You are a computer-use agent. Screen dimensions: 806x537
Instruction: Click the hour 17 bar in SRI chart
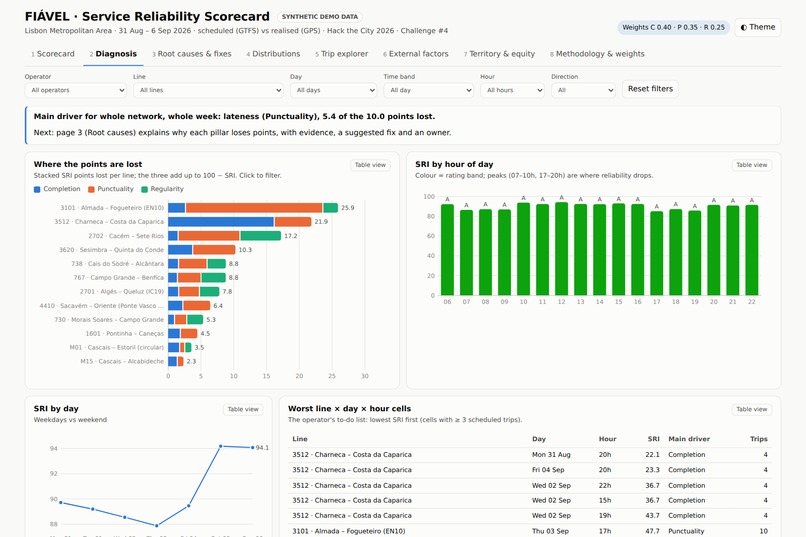point(656,253)
